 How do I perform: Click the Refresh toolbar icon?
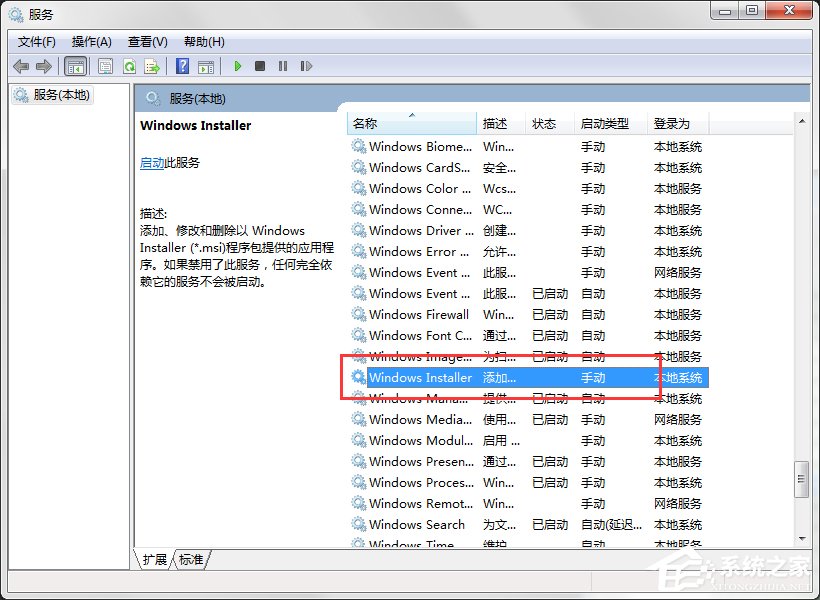(130, 66)
